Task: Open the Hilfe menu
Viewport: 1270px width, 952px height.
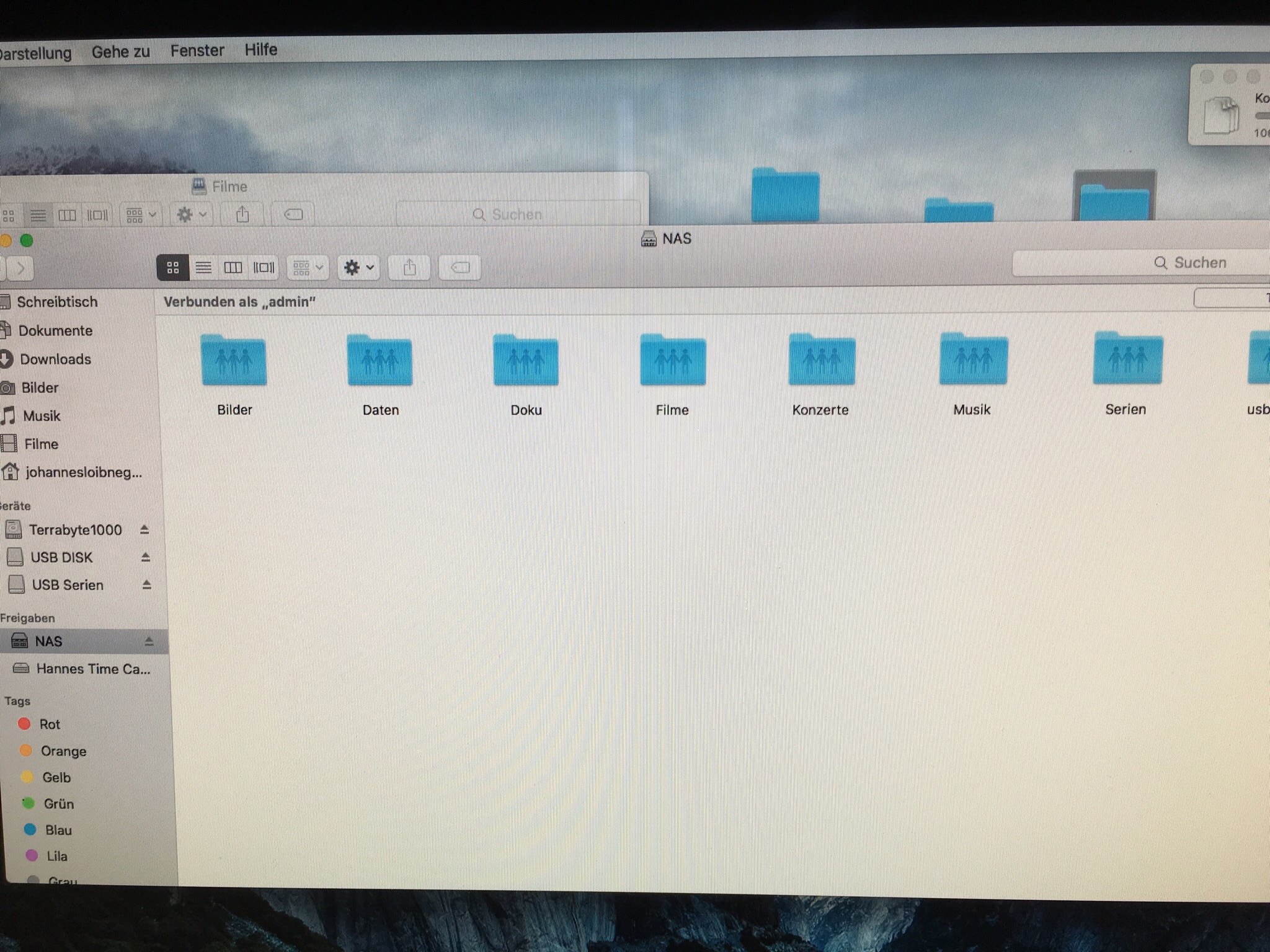Action: click(260, 50)
